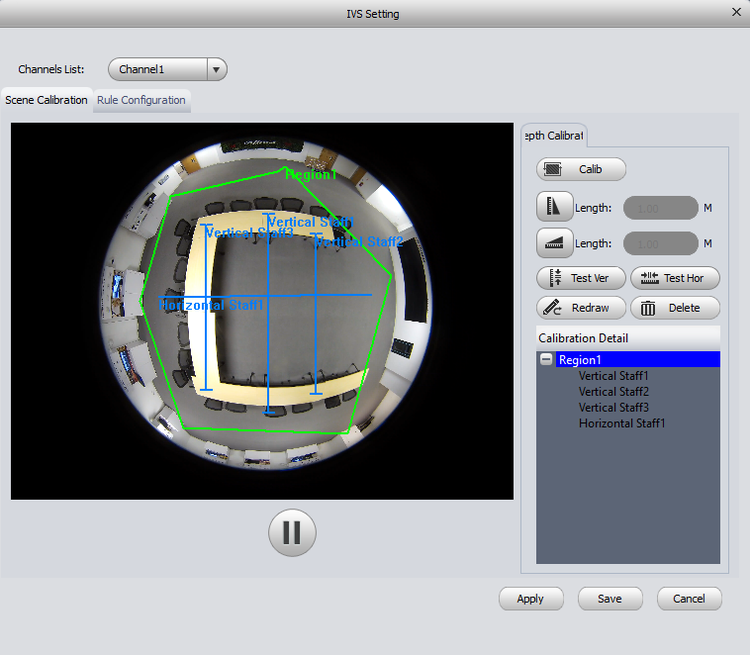Switch to the Rule Configuration tab
The width and height of the screenshot is (750, 655).
tap(141, 100)
